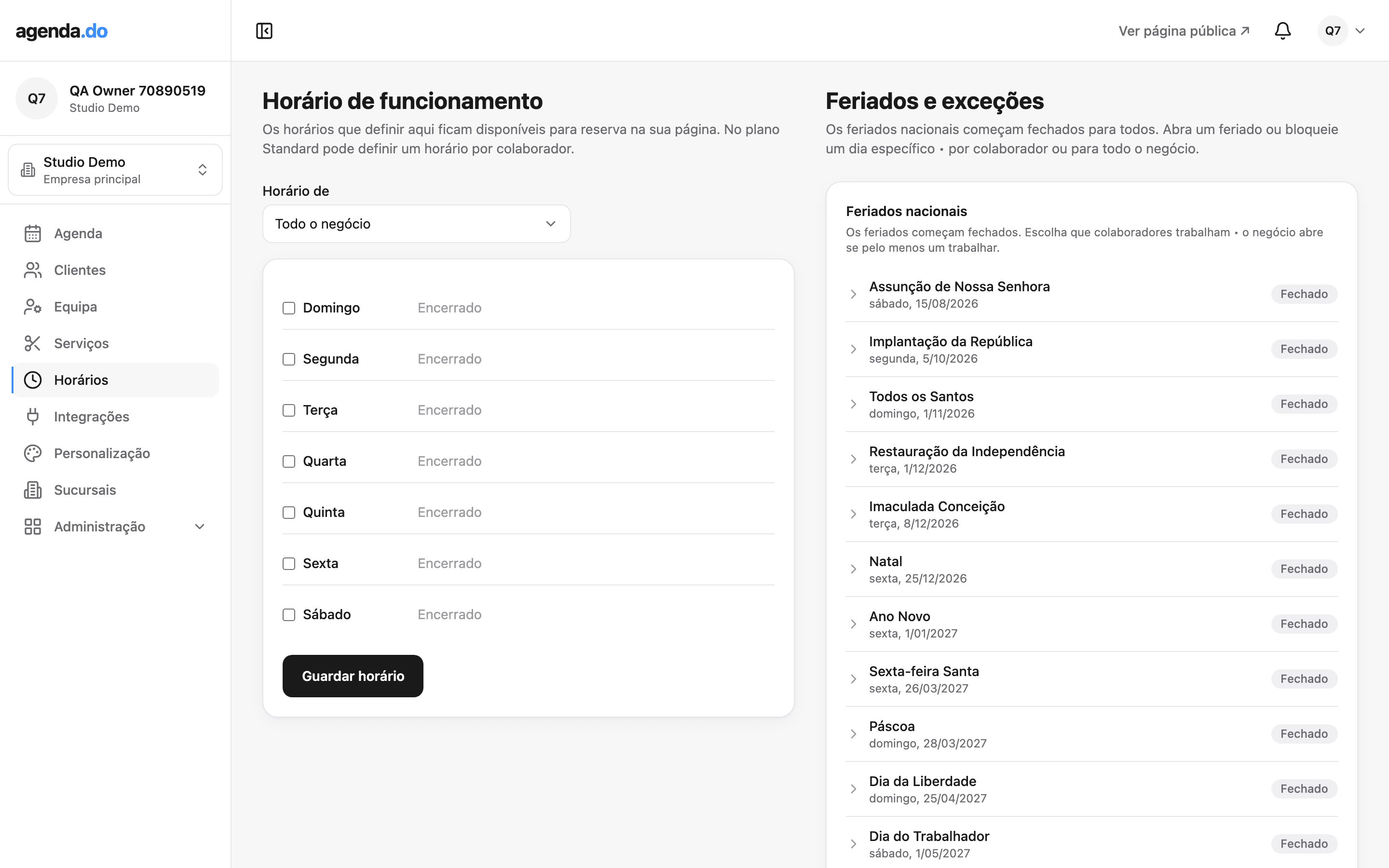Click the Horários clock icon
1389x868 pixels.
tap(33, 380)
